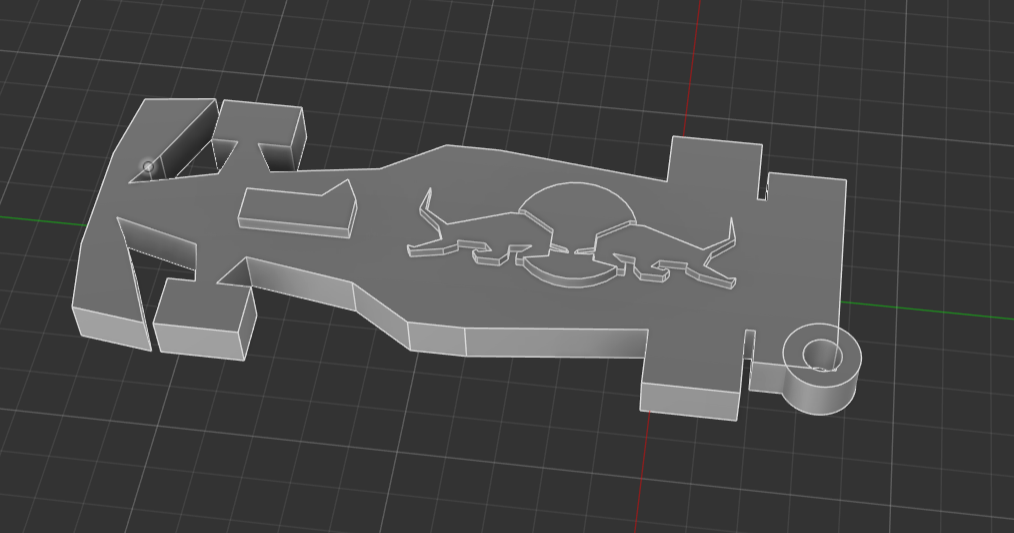Screen dimensions: 1014x533
Task: Click the narrow slot notch on far edge
Action: (x=764, y=186)
